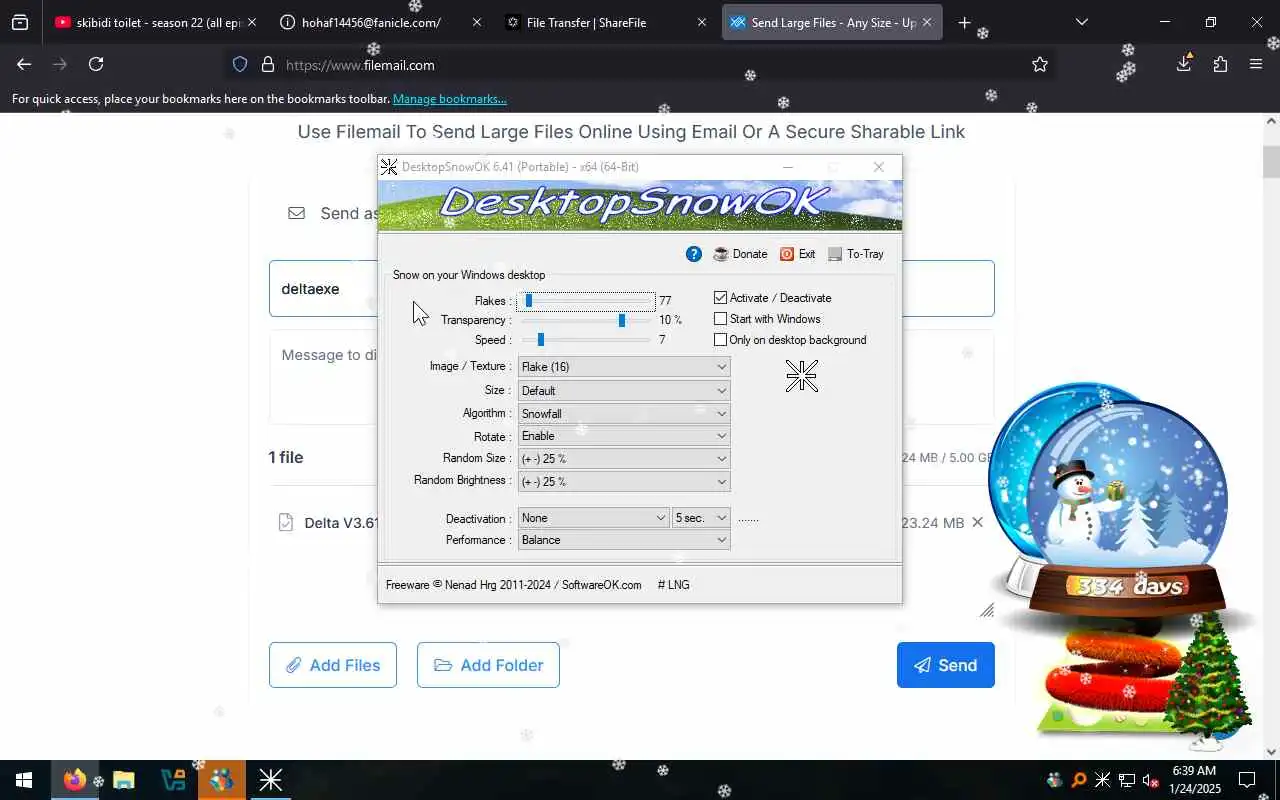The height and width of the screenshot is (800, 1280).
Task: Open the Firefox extensions puzzle icon
Action: coord(1220,64)
